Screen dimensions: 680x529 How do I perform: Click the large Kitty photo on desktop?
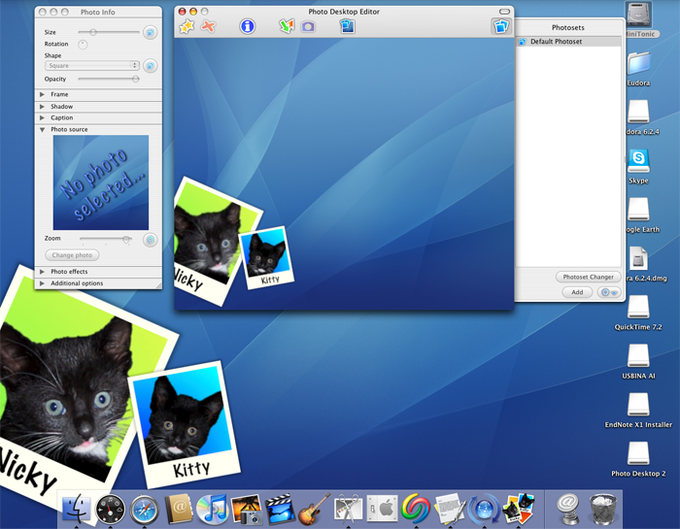coord(184,424)
